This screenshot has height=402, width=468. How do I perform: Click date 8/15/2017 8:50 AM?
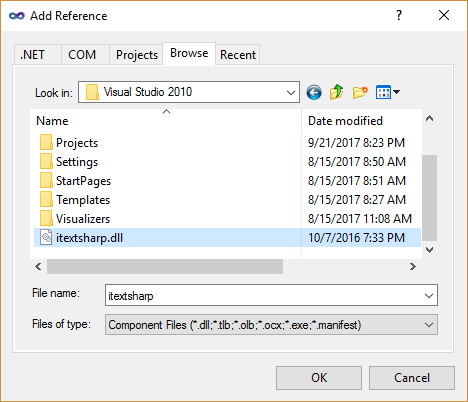[357, 162]
